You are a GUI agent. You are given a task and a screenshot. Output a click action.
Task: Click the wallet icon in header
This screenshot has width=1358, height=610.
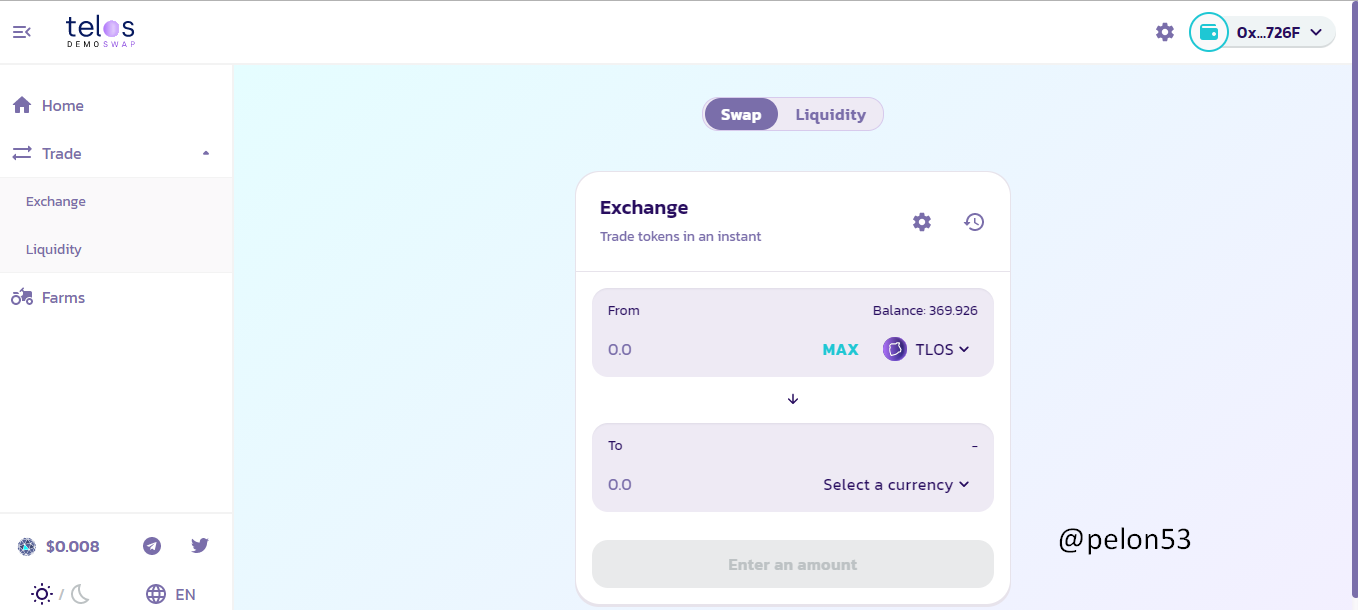(1208, 32)
